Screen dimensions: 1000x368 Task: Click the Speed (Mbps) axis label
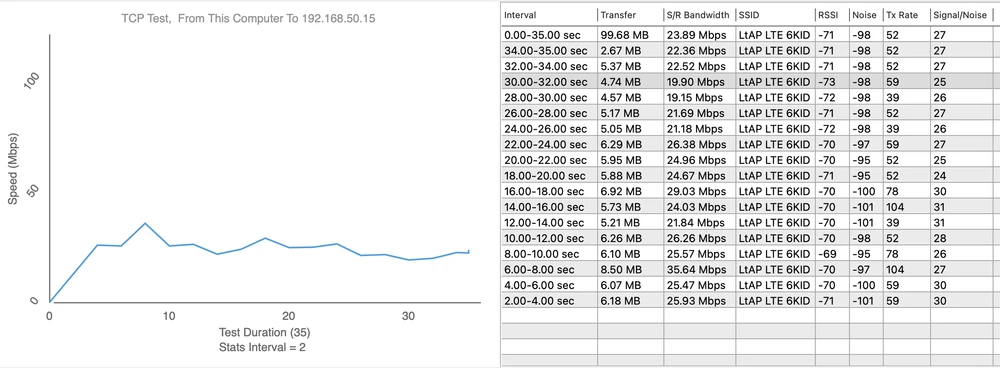coord(13,169)
